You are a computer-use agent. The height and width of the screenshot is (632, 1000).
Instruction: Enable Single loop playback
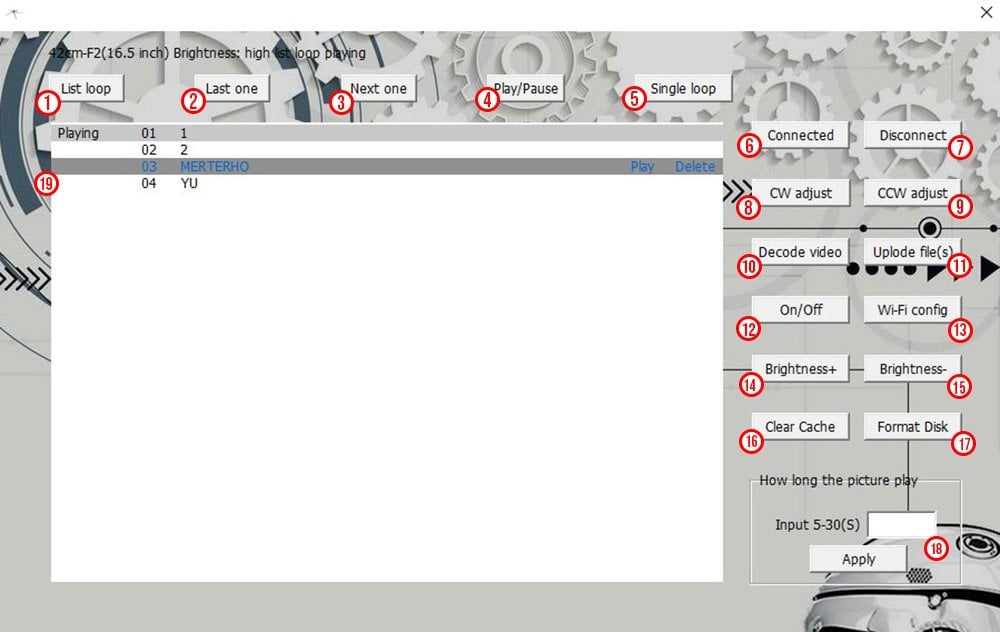pos(683,88)
